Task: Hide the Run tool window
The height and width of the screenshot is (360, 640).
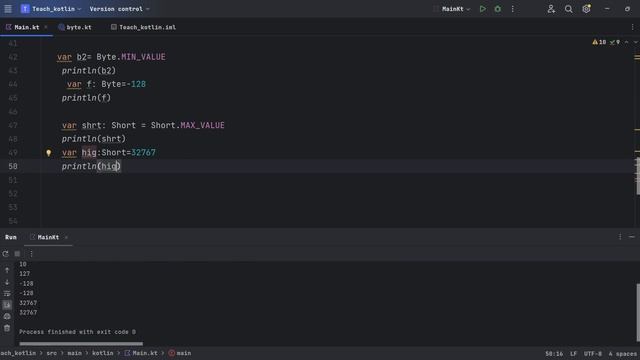Action: 631,237
